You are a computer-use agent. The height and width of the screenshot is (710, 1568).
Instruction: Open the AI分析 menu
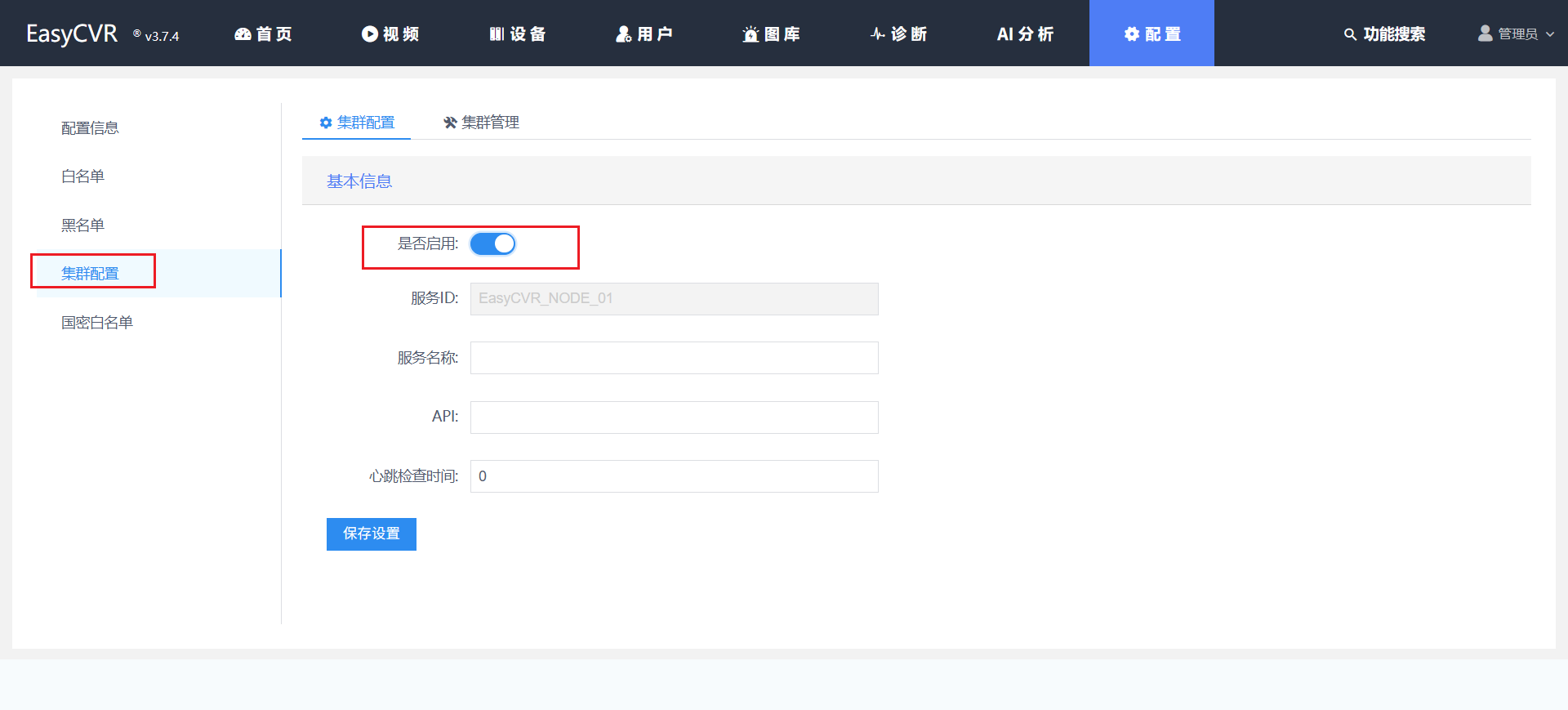pyautogui.click(x=1025, y=34)
